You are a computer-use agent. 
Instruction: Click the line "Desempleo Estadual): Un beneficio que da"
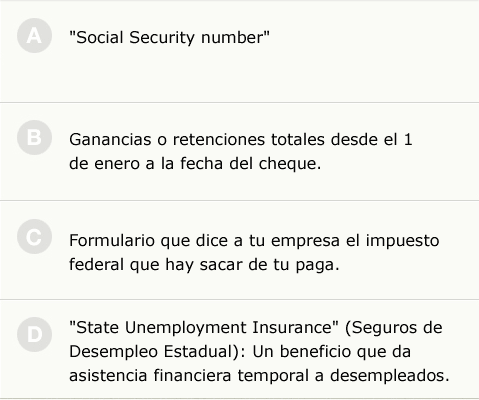pos(240,352)
